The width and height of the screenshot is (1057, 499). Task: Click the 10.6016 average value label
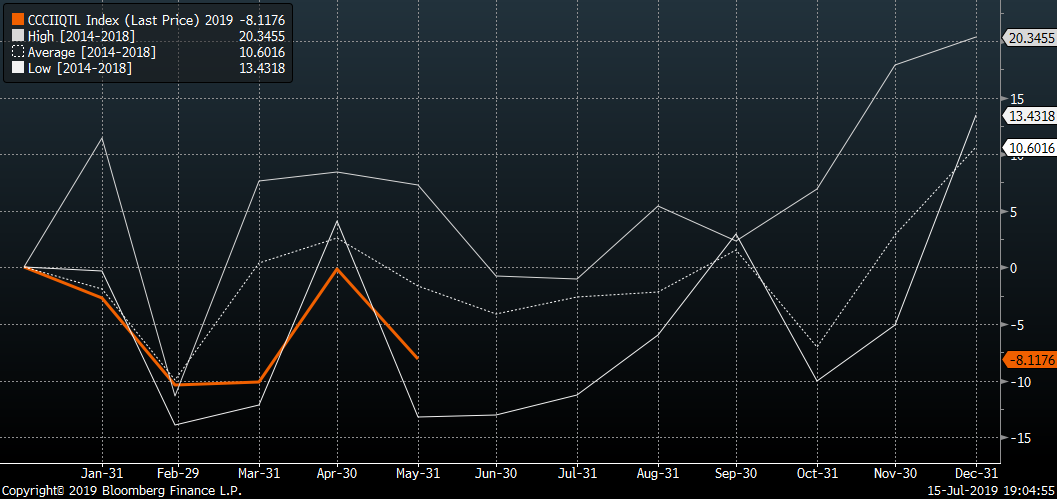[x=1029, y=148]
